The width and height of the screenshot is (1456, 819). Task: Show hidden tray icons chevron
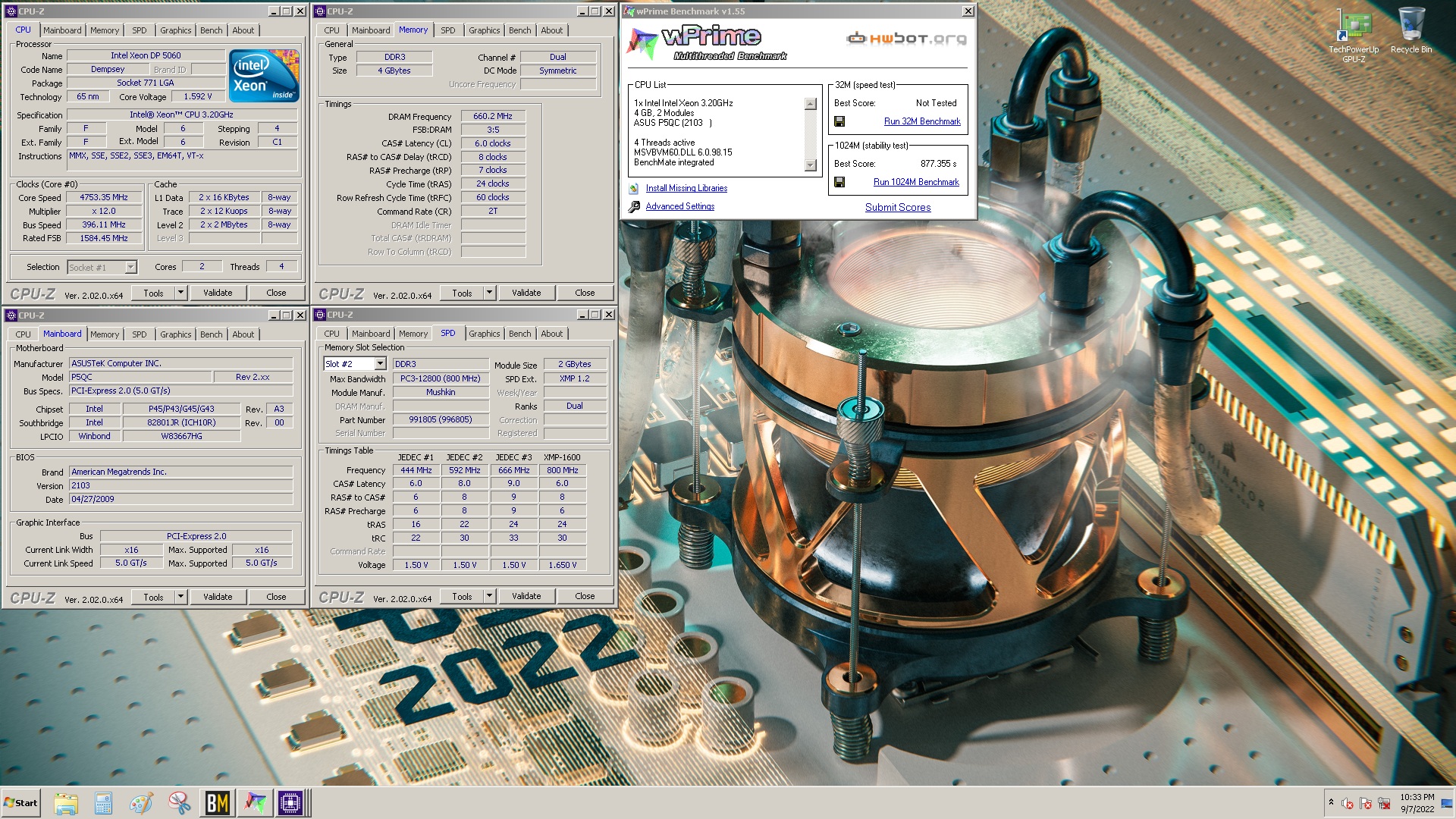click(1331, 802)
